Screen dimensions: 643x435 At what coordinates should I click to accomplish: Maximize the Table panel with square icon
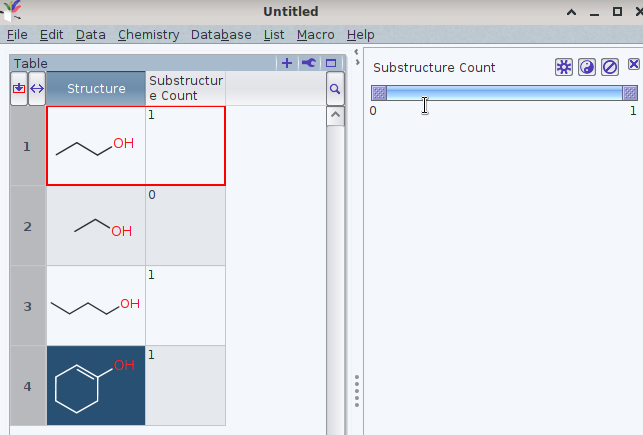click(330, 63)
